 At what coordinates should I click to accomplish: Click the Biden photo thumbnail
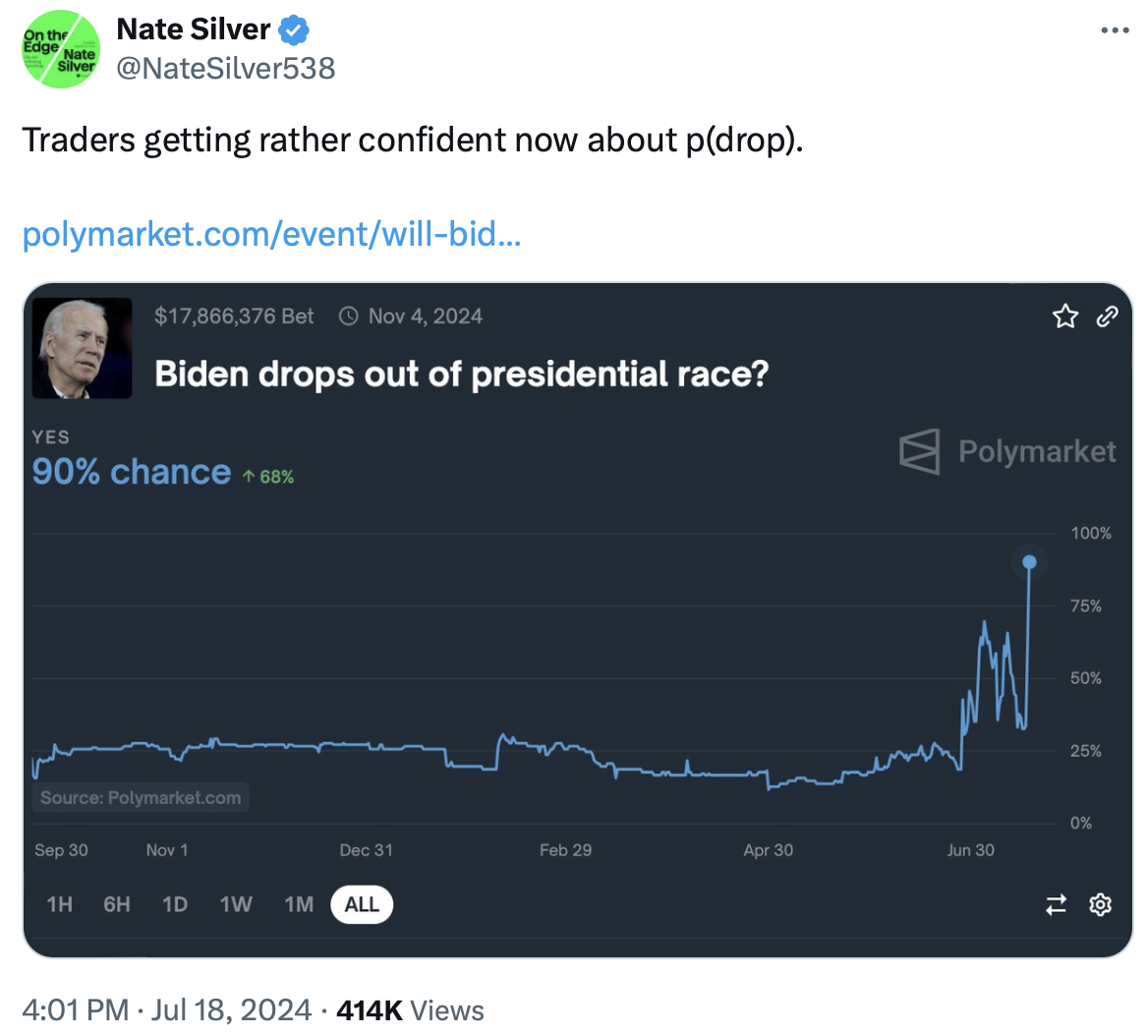tap(83, 348)
